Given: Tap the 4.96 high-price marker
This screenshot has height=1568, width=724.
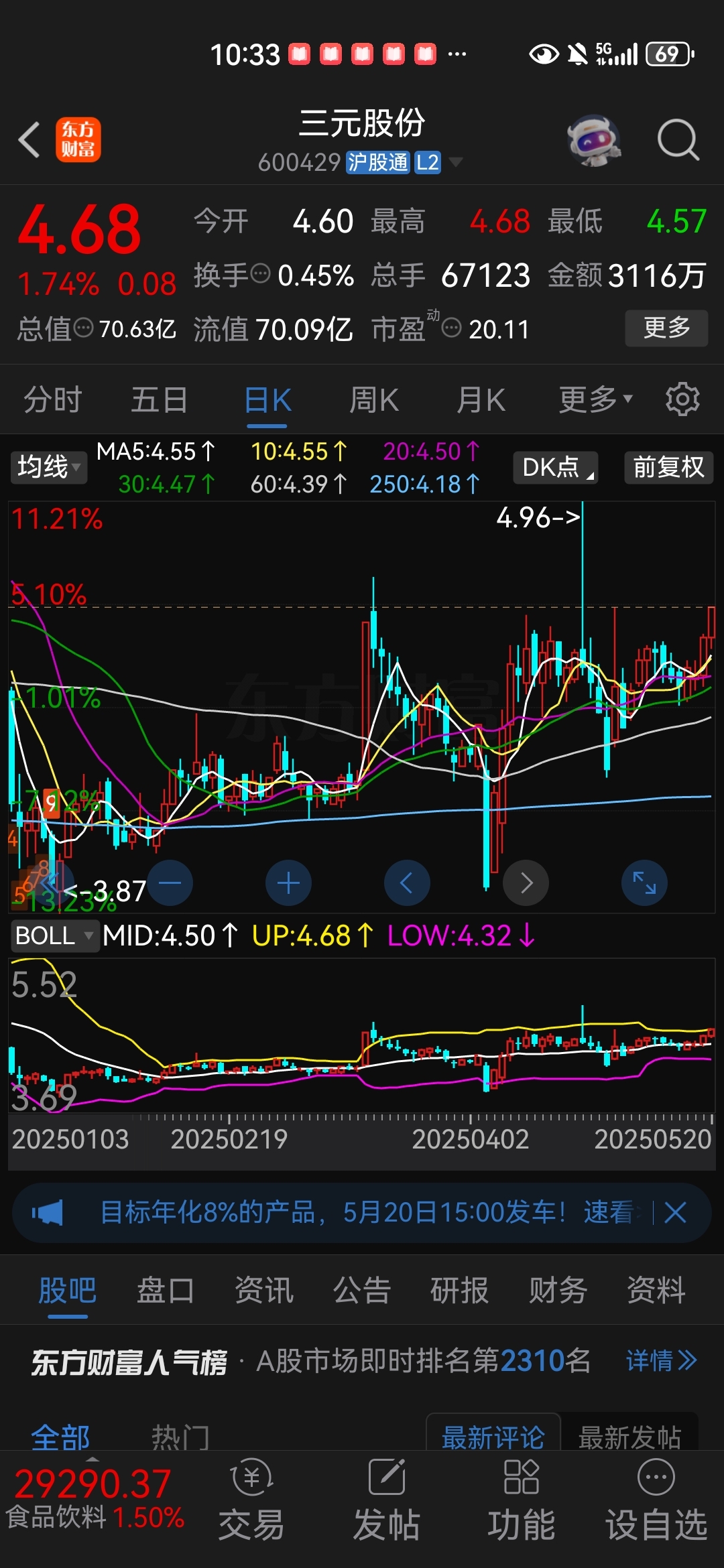Looking at the screenshot, I should 538,517.
